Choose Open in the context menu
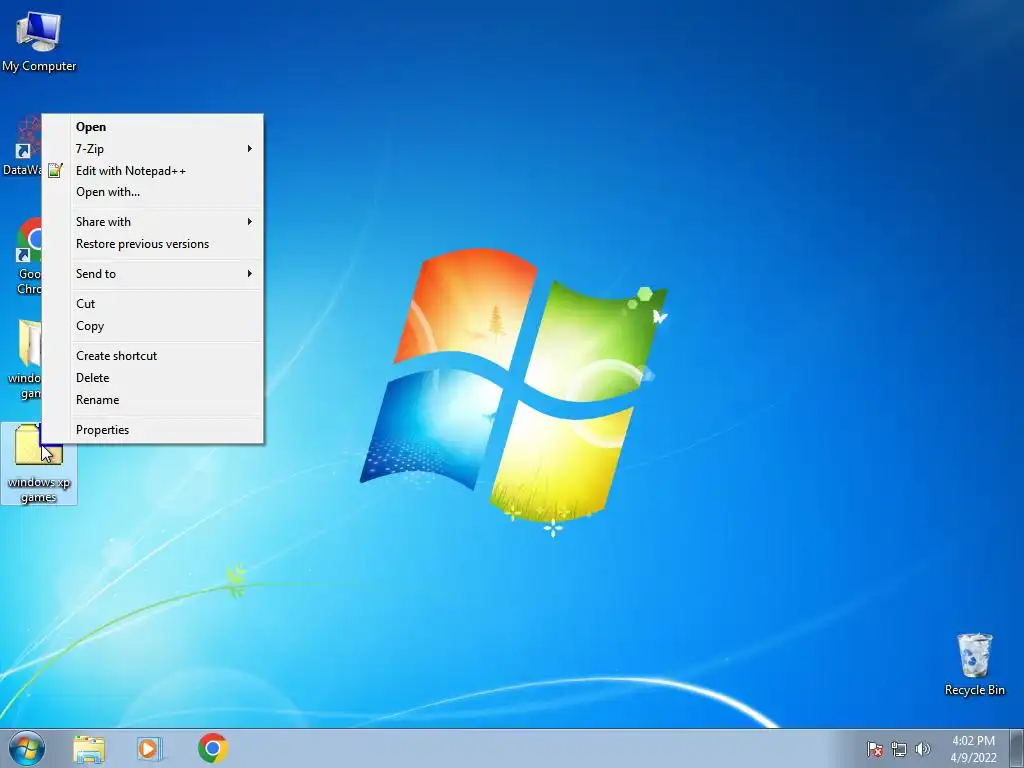Image resolution: width=1024 pixels, height=768 pixels. pyautogui.click(x=153, y=127)
